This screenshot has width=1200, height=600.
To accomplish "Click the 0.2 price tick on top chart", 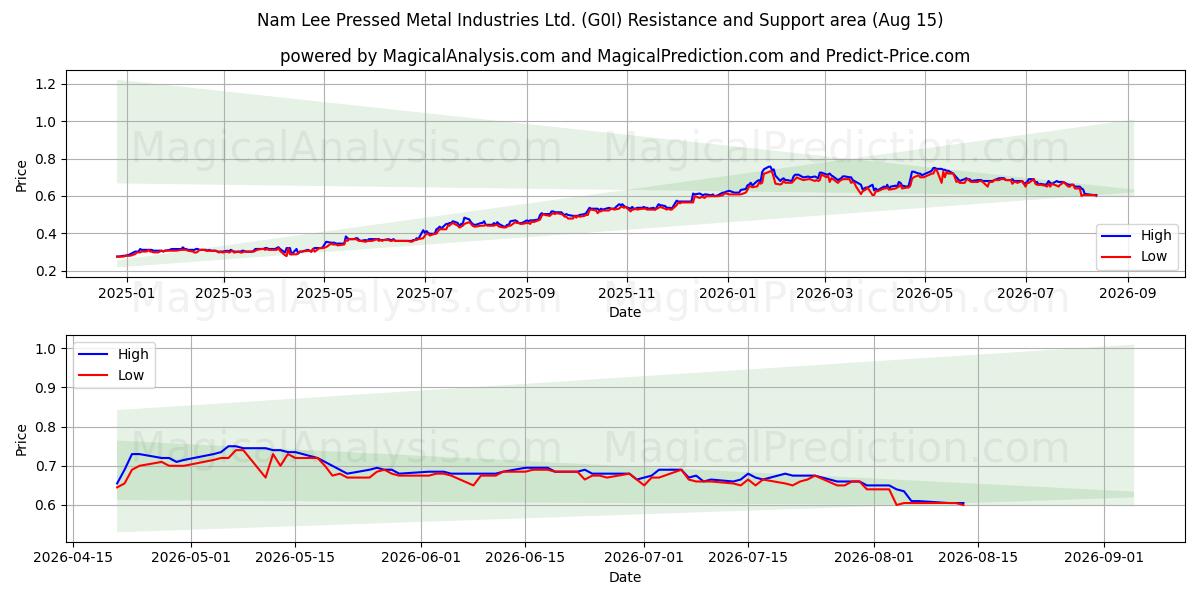I will pyautogui.click(x=48, y=272).
